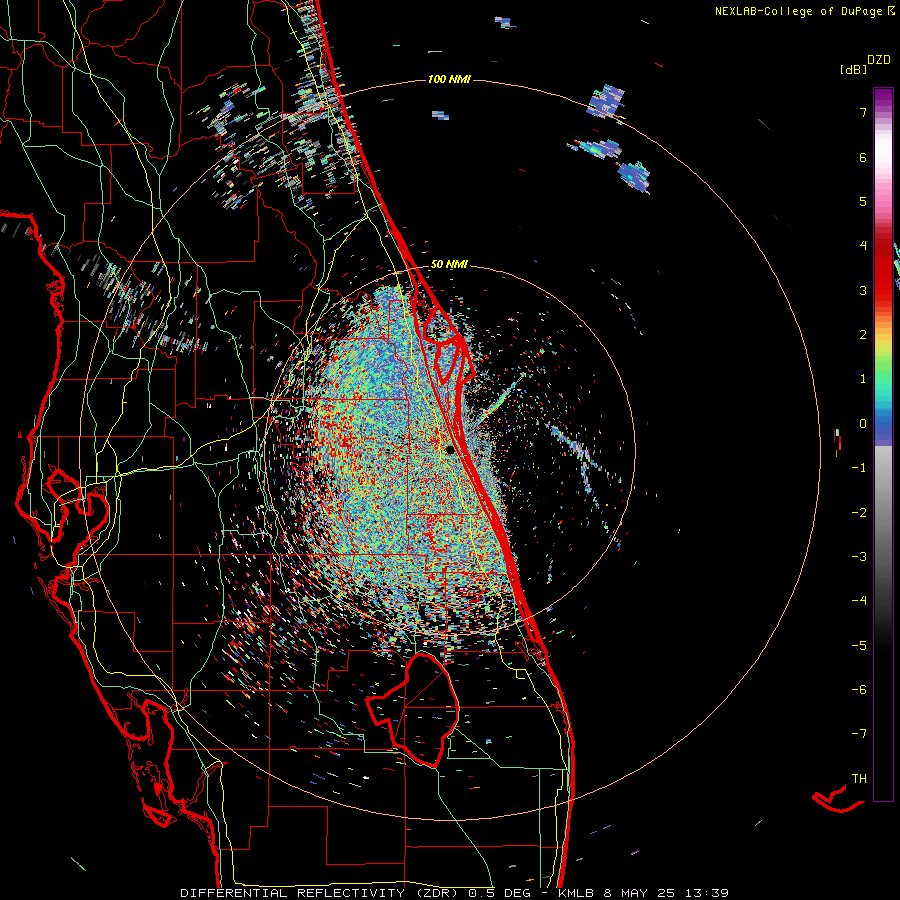
Task: Select the -7 value on the color scale
Action: [x=859, y=734]
